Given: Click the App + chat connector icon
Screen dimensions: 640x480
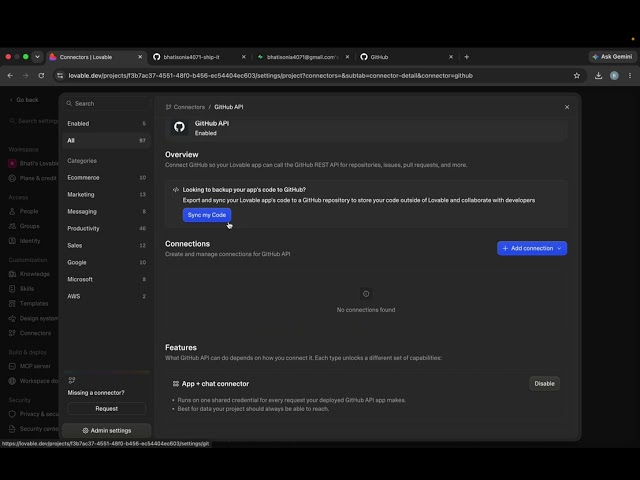Looking at the screenshot, I should pos(176,384).
